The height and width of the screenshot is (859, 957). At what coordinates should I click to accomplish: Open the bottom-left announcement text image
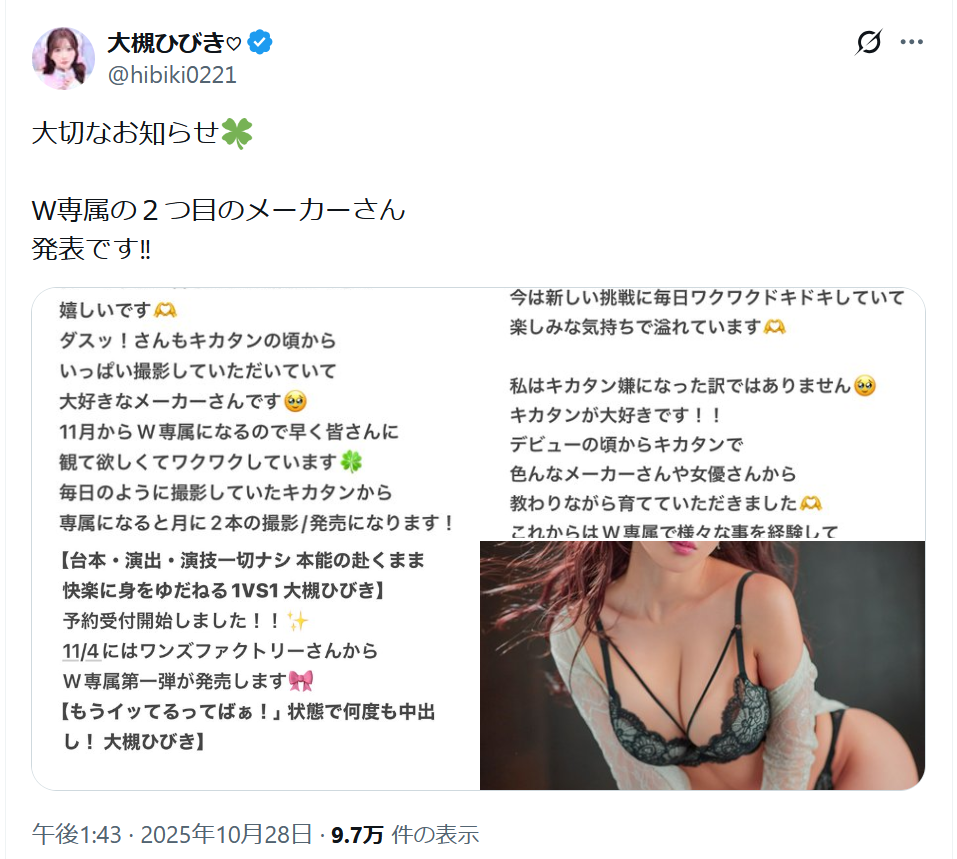[x=256, y=665]
